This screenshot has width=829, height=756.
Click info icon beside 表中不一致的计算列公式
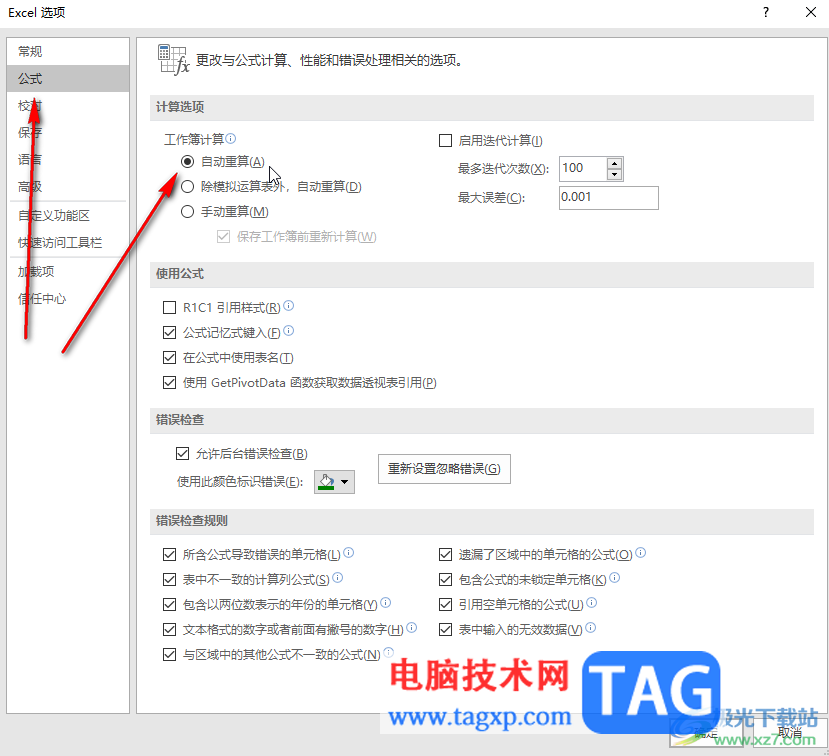pyautogui.click(x=337, y=578)
